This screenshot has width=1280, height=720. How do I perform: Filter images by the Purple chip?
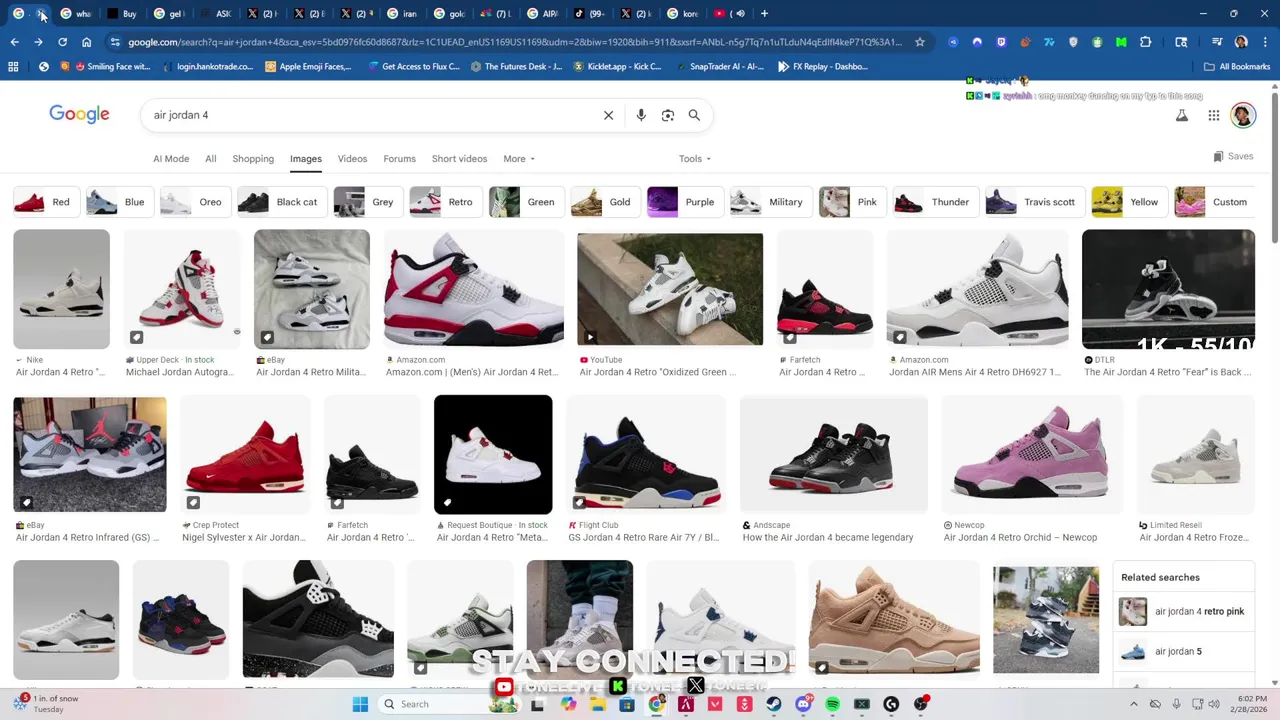click(683, 202)
